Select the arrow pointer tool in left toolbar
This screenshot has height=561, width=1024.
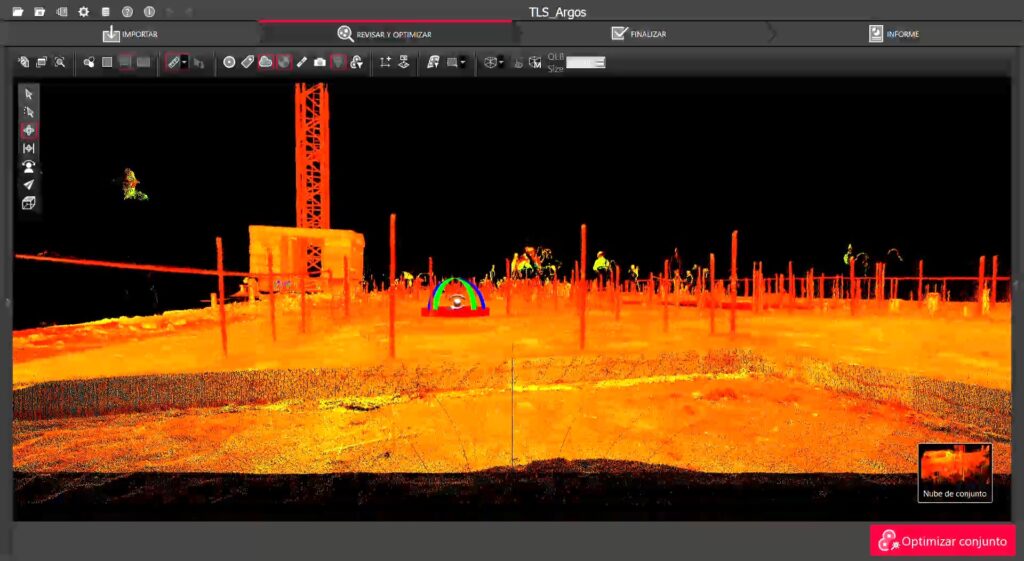click(x=29, y=94)
